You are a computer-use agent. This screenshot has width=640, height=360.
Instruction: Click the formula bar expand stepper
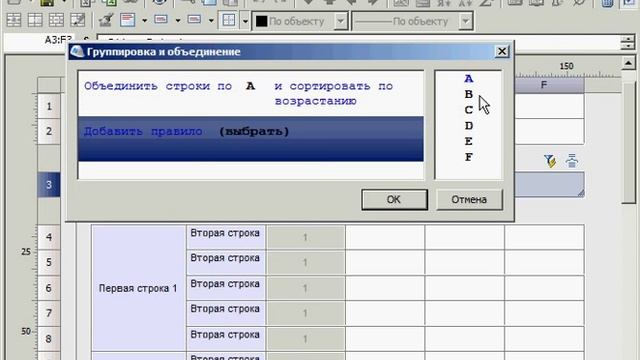(627, 42)
